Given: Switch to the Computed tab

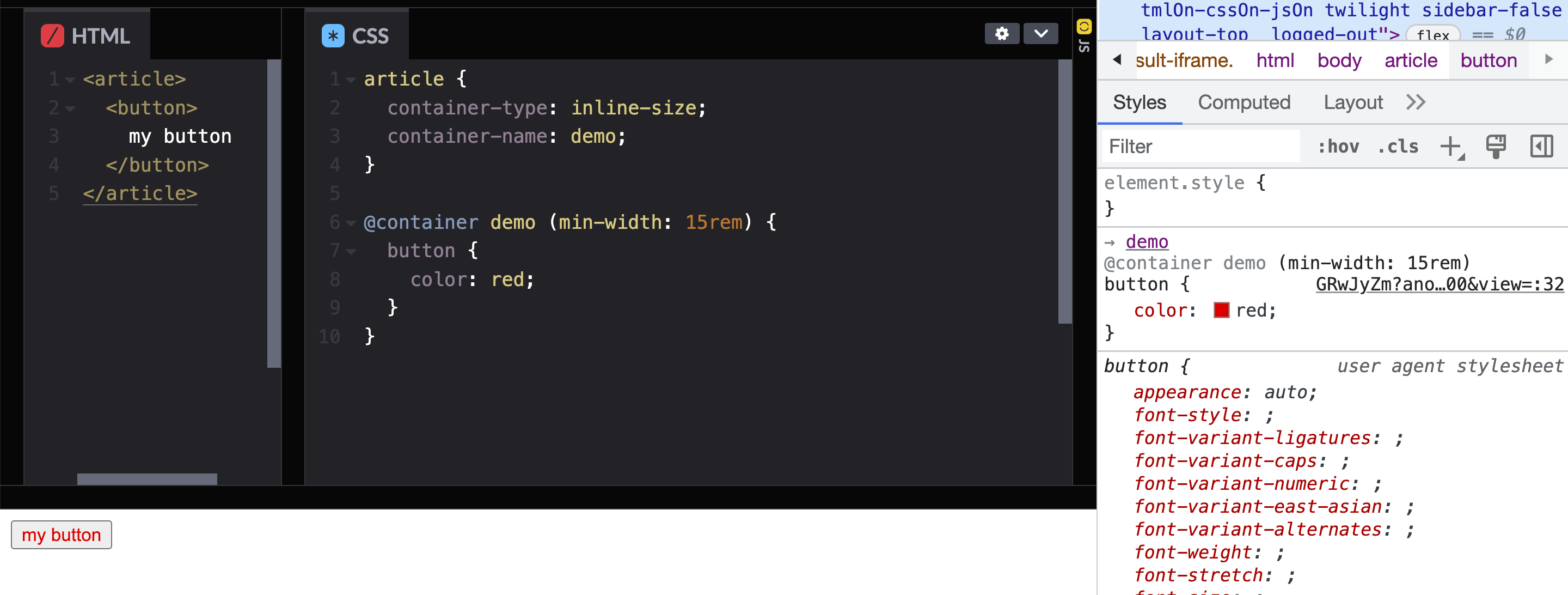Looking at the screenshot, I should point(1244,102).
